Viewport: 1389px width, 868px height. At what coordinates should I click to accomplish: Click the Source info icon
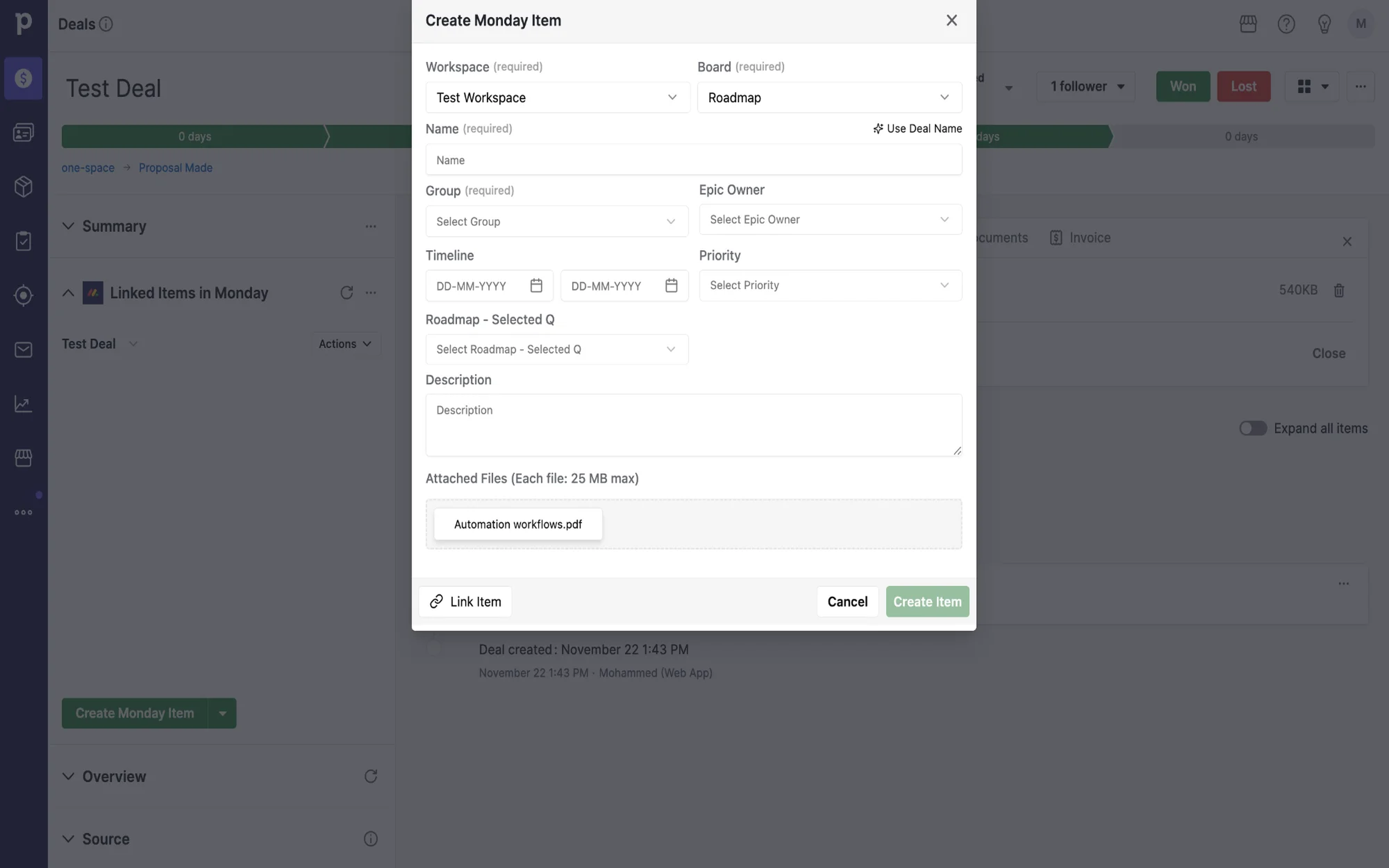[x=371, y=839]
